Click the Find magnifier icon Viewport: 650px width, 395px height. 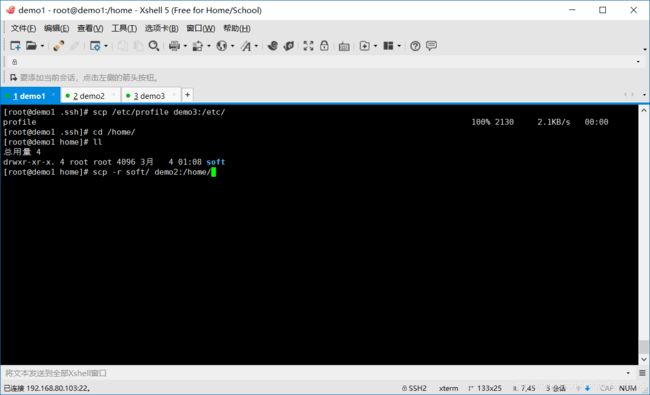154,46
